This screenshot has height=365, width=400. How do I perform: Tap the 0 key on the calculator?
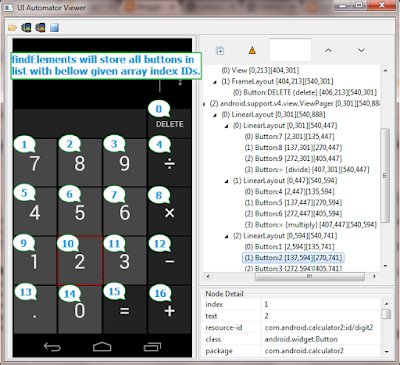pyautogui.click(x=80, y=310)
